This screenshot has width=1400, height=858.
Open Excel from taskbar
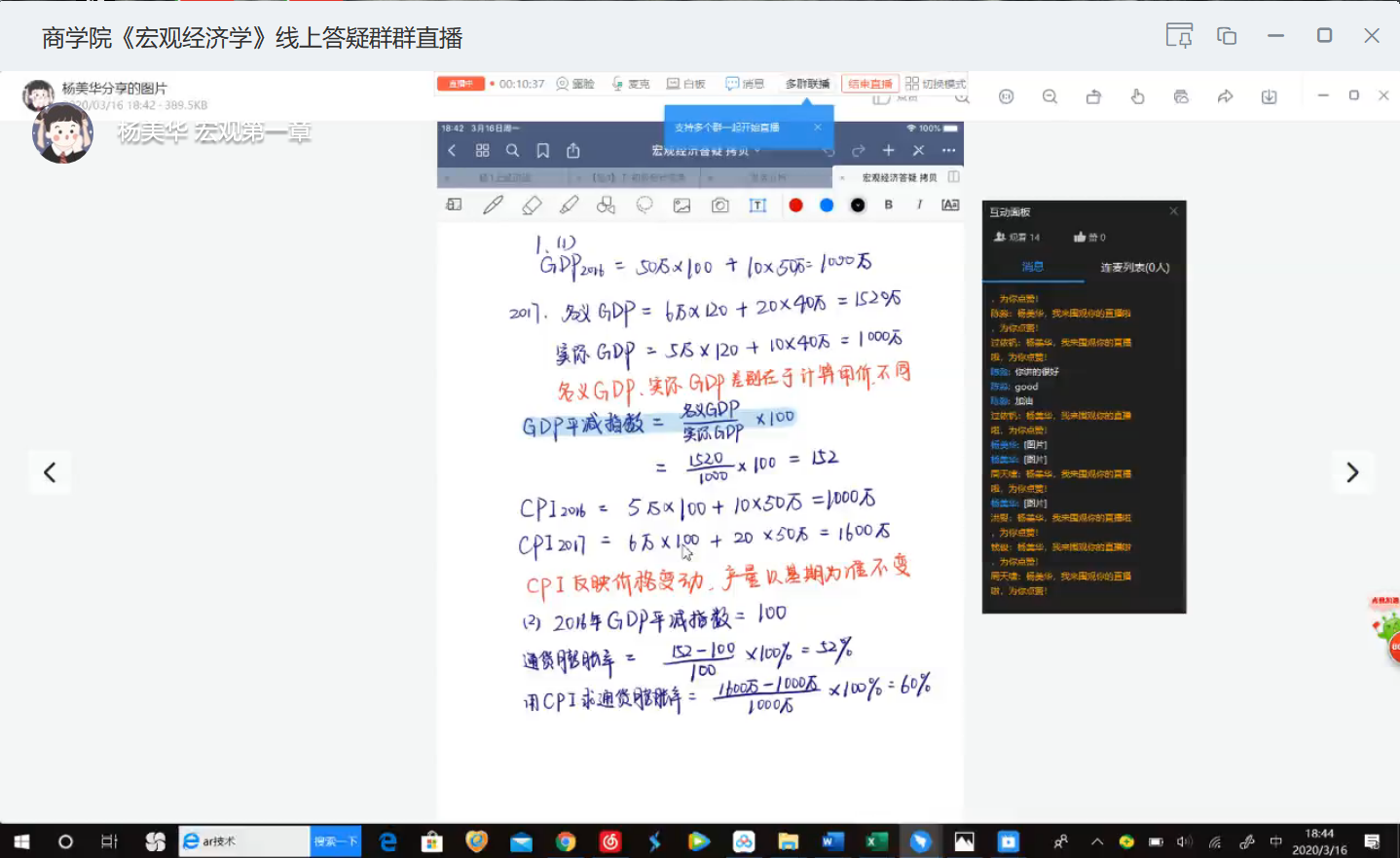(876, 841)
